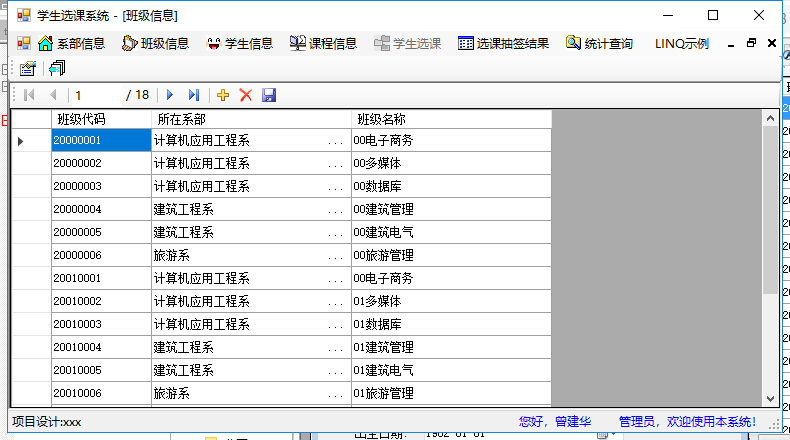Click the vertical scrollbar thumb of the grid

[x=770, y=210]
